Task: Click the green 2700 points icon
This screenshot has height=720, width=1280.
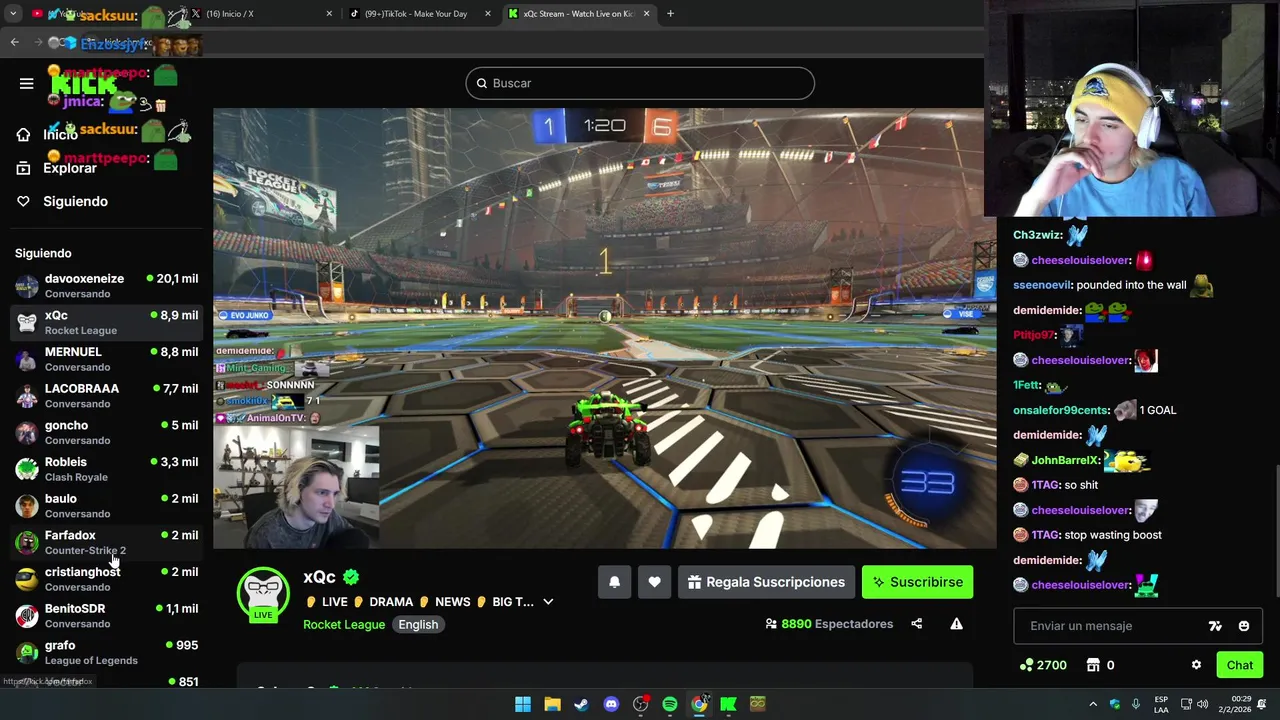Action: [x=1026, y=665]
